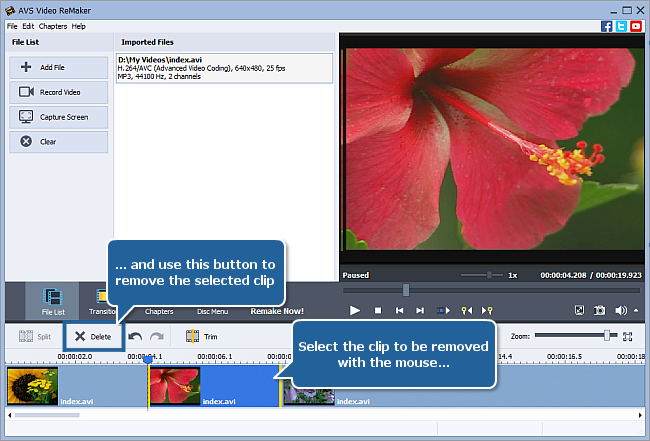650x441 pixels.
Task: Click the Record Video button
Action: coord(58,92)
